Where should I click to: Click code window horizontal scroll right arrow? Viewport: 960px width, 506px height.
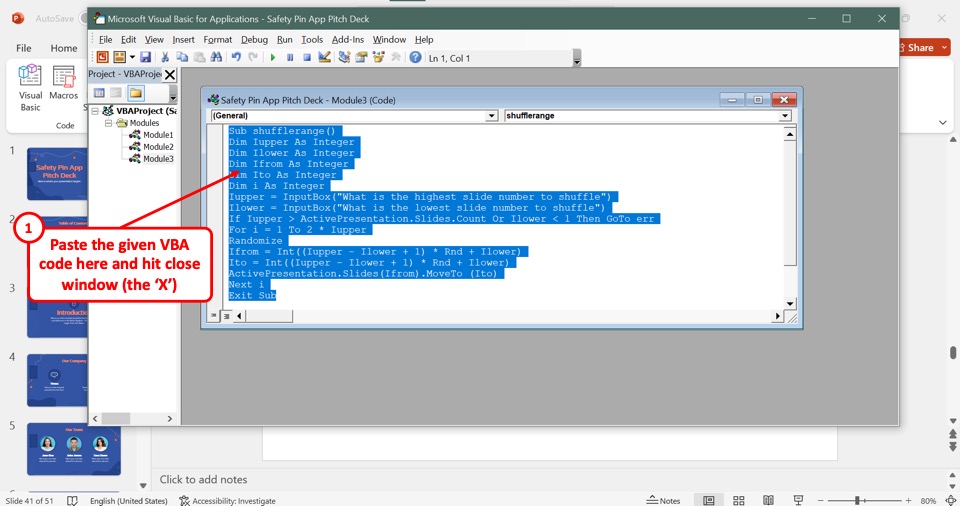pyautogui.click(x=778, y=316)
